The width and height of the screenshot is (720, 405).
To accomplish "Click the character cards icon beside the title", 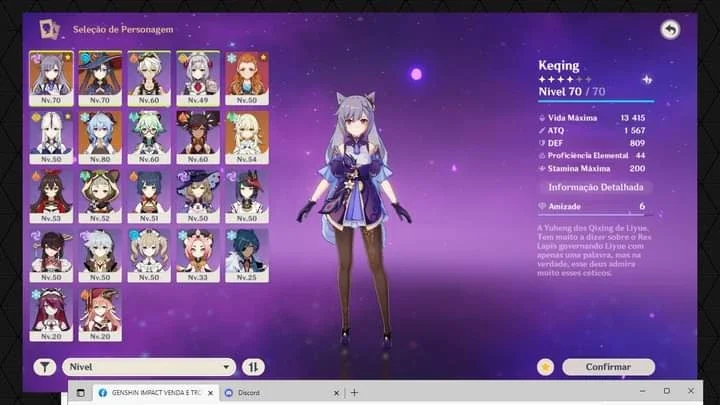I will [49, 29].
